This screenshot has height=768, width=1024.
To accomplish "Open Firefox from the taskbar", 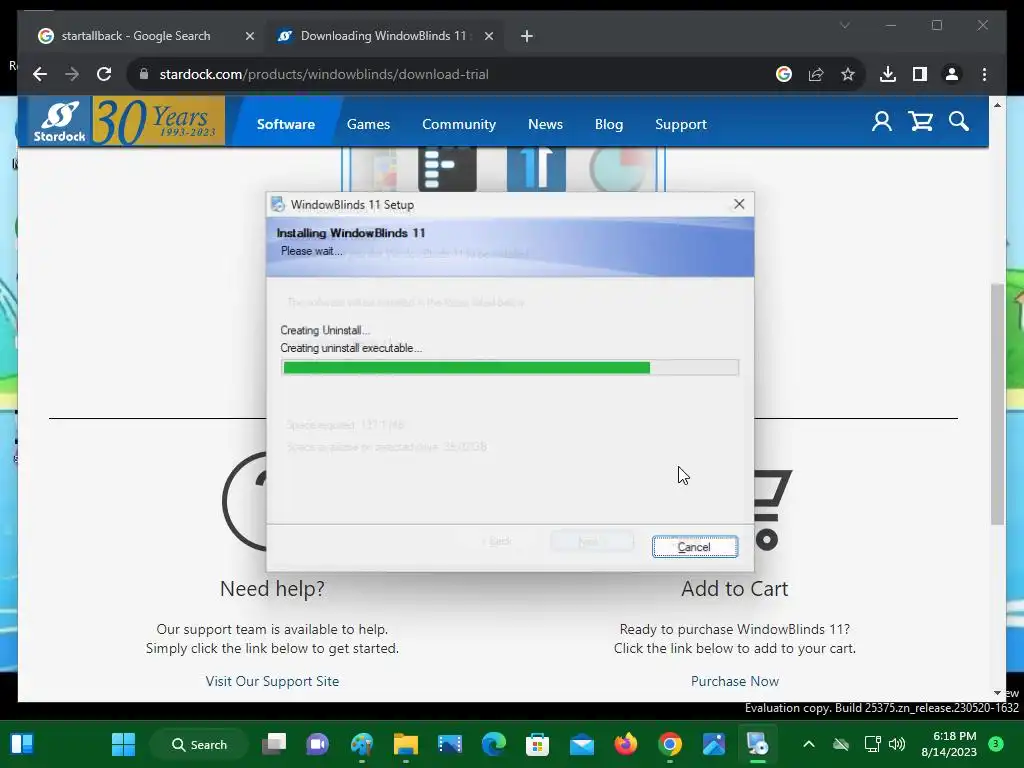I will pyautogui.click(x=626, y=744).
